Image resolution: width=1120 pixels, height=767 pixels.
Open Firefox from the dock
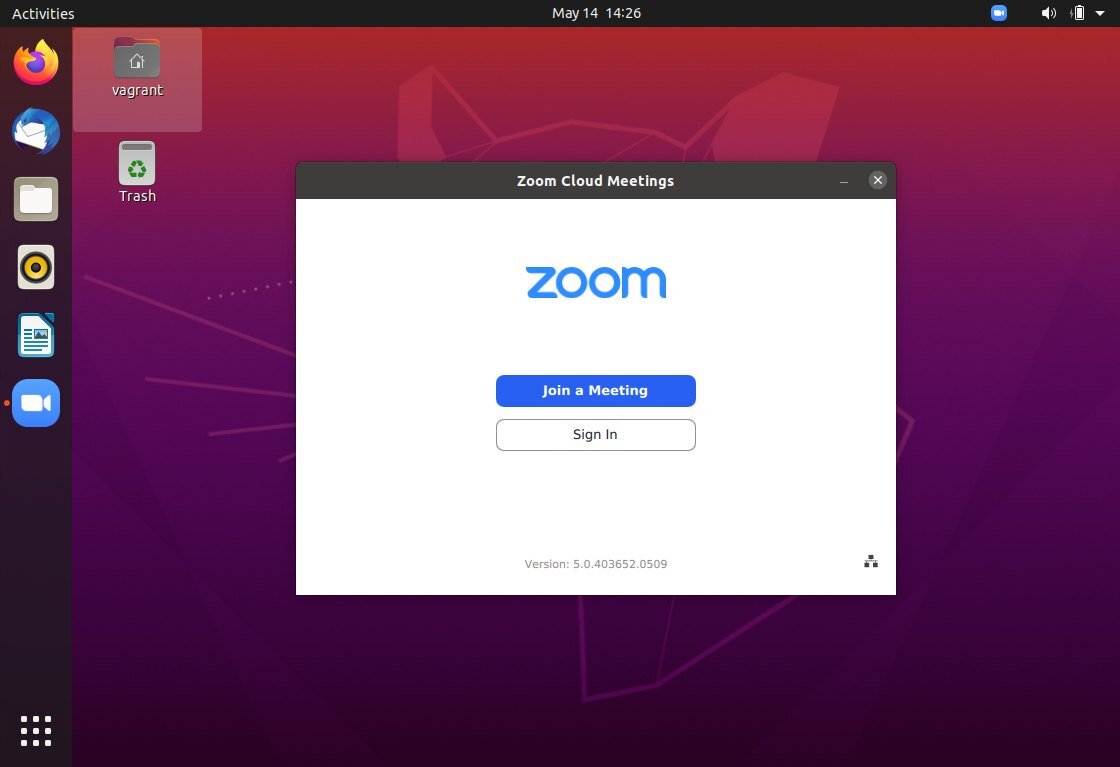(x=36, y=62)
